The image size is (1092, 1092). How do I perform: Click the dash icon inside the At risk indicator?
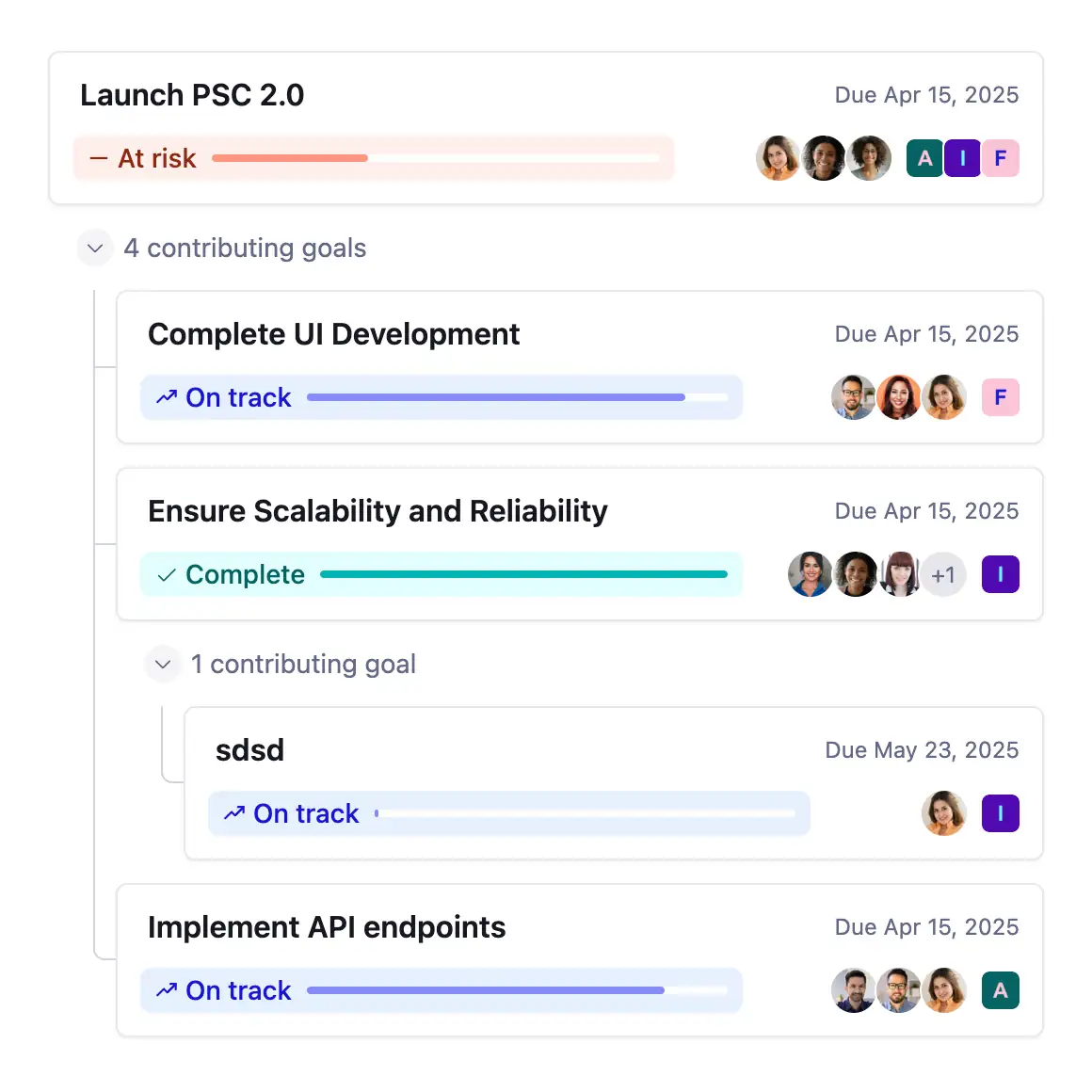point(97,158)
